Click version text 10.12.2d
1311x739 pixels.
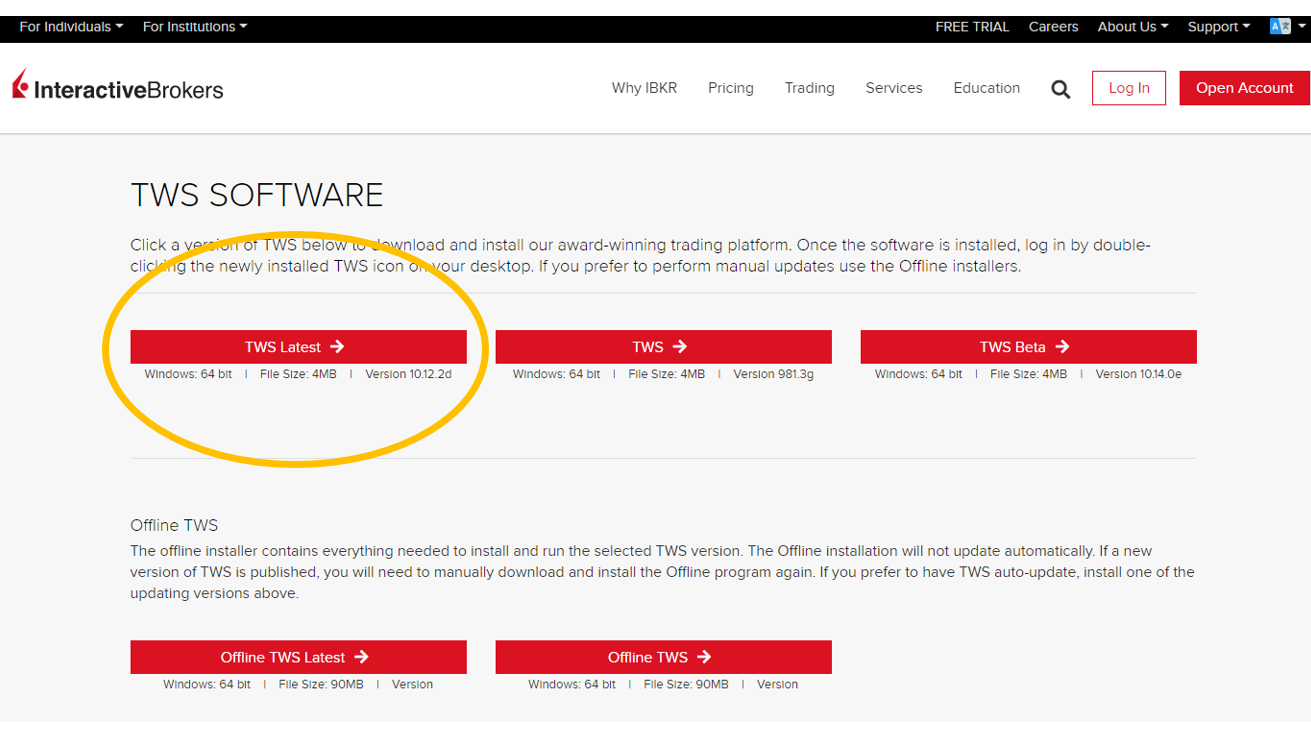point(408,374)
